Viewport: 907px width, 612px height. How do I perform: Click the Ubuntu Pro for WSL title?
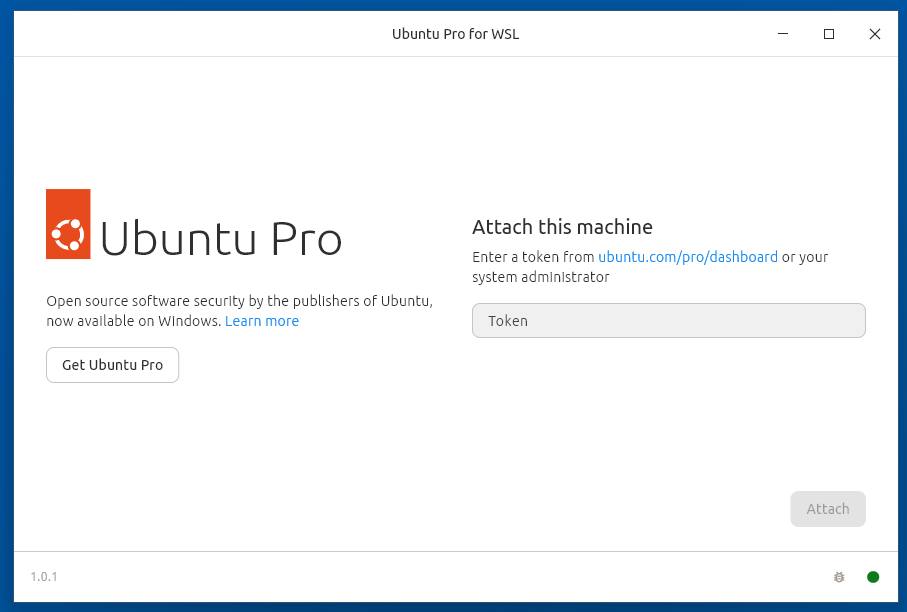456,34
